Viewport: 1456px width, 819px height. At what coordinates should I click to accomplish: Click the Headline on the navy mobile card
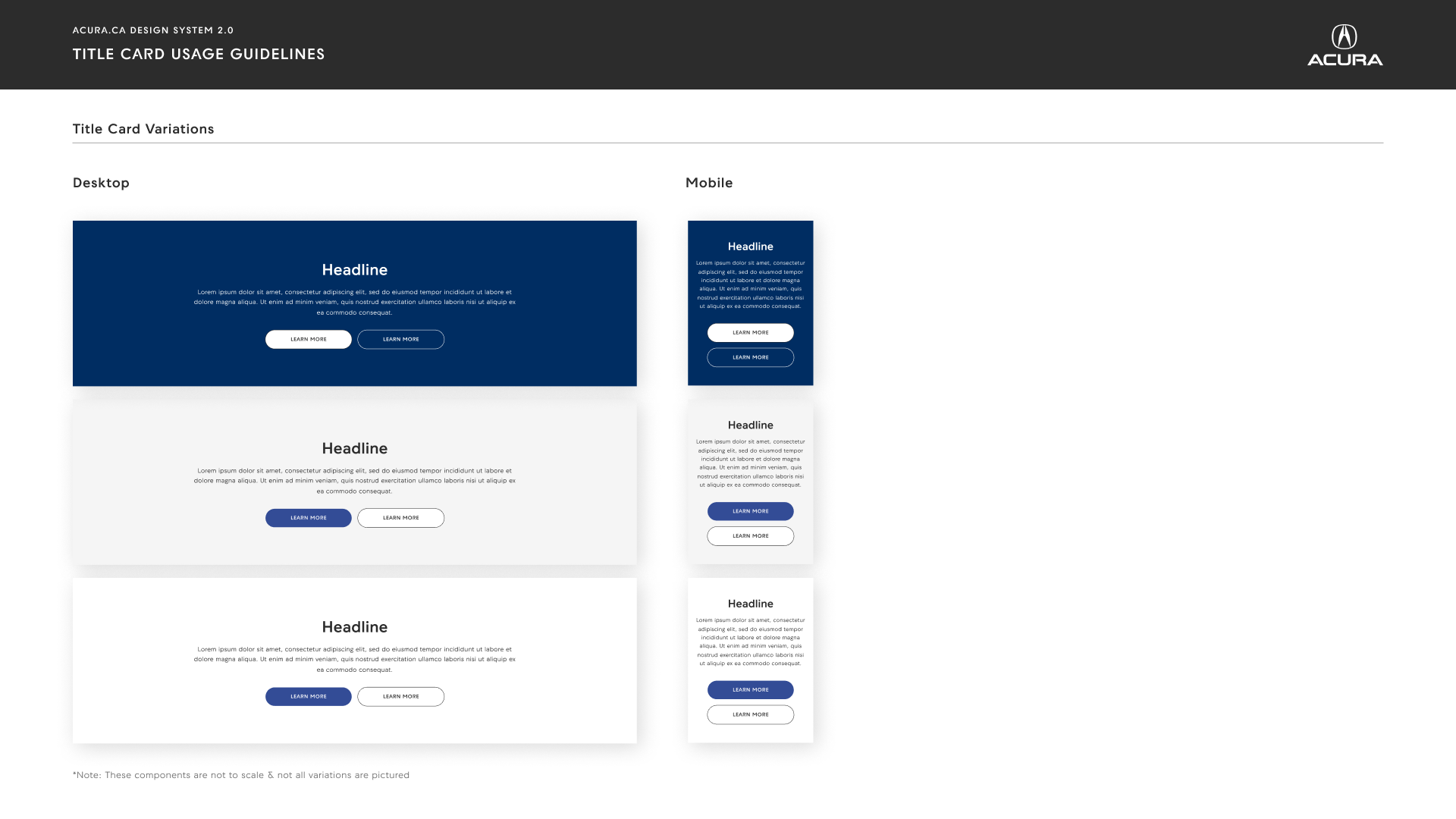click(x=751, y=246)
